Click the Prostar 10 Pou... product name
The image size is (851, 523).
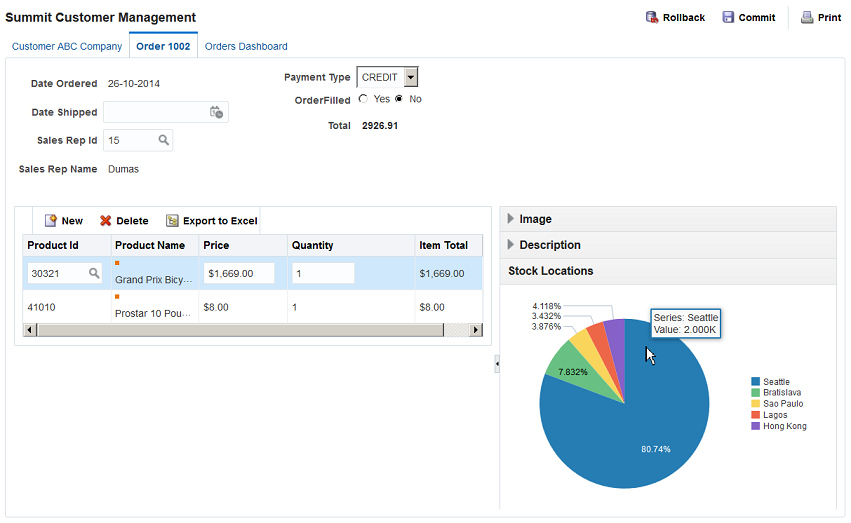point(153,314)
